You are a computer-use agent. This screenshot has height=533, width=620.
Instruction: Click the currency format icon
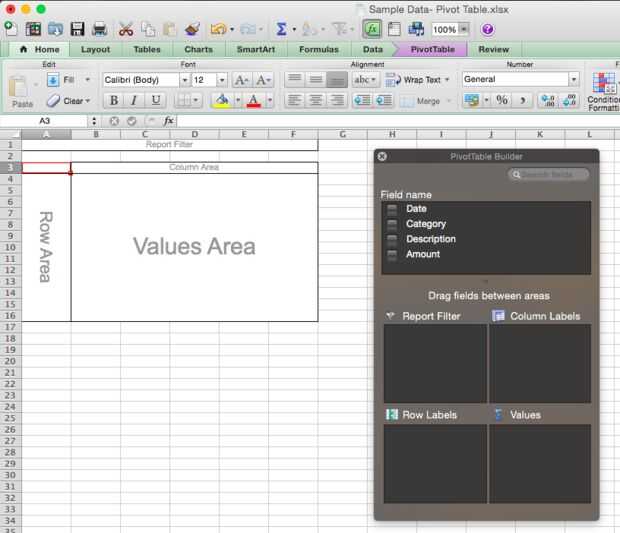[472, 100]
